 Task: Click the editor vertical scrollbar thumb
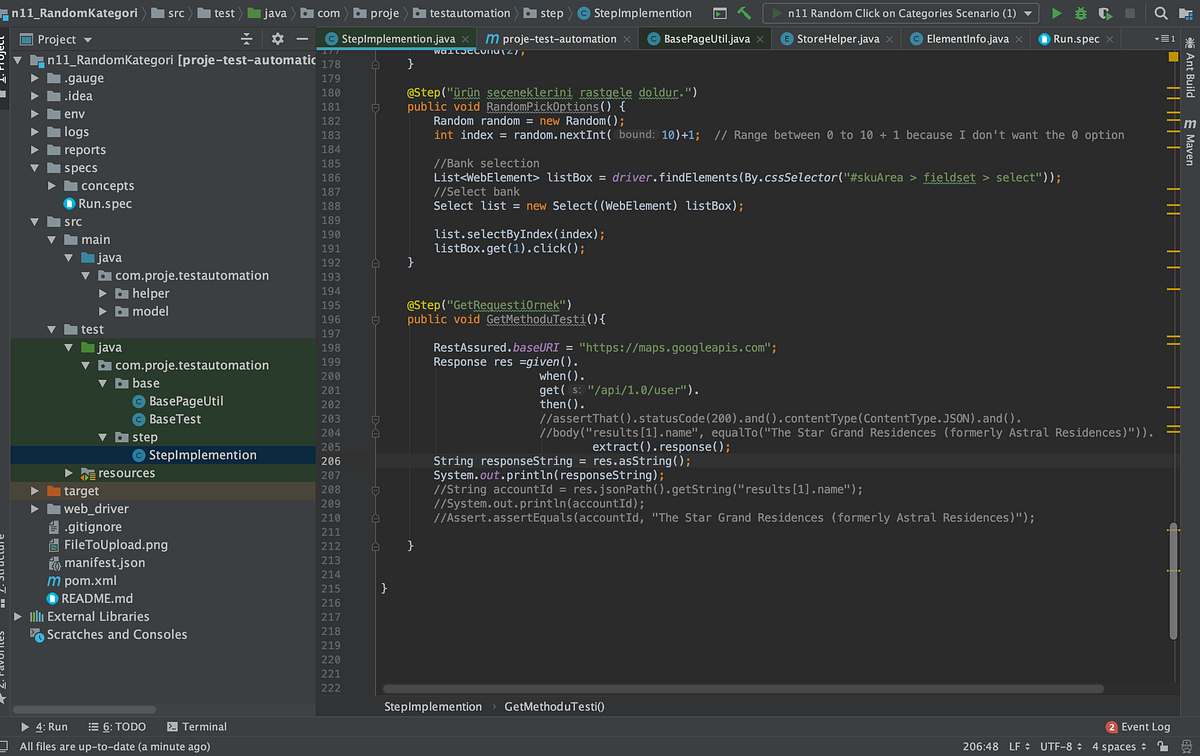tap(1174, 580)
